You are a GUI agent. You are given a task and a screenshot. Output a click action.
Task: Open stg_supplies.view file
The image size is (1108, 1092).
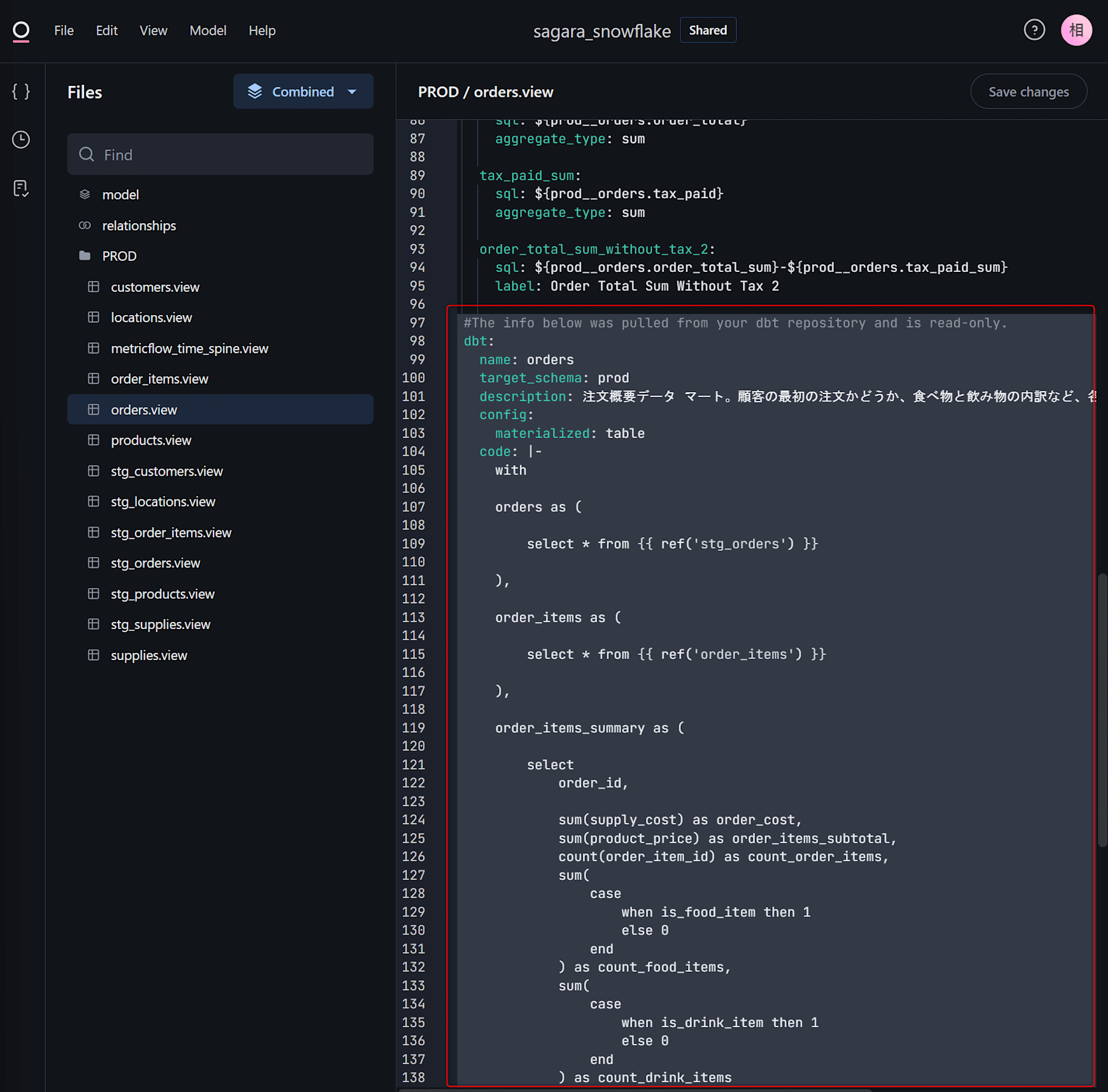coord(220,624)
